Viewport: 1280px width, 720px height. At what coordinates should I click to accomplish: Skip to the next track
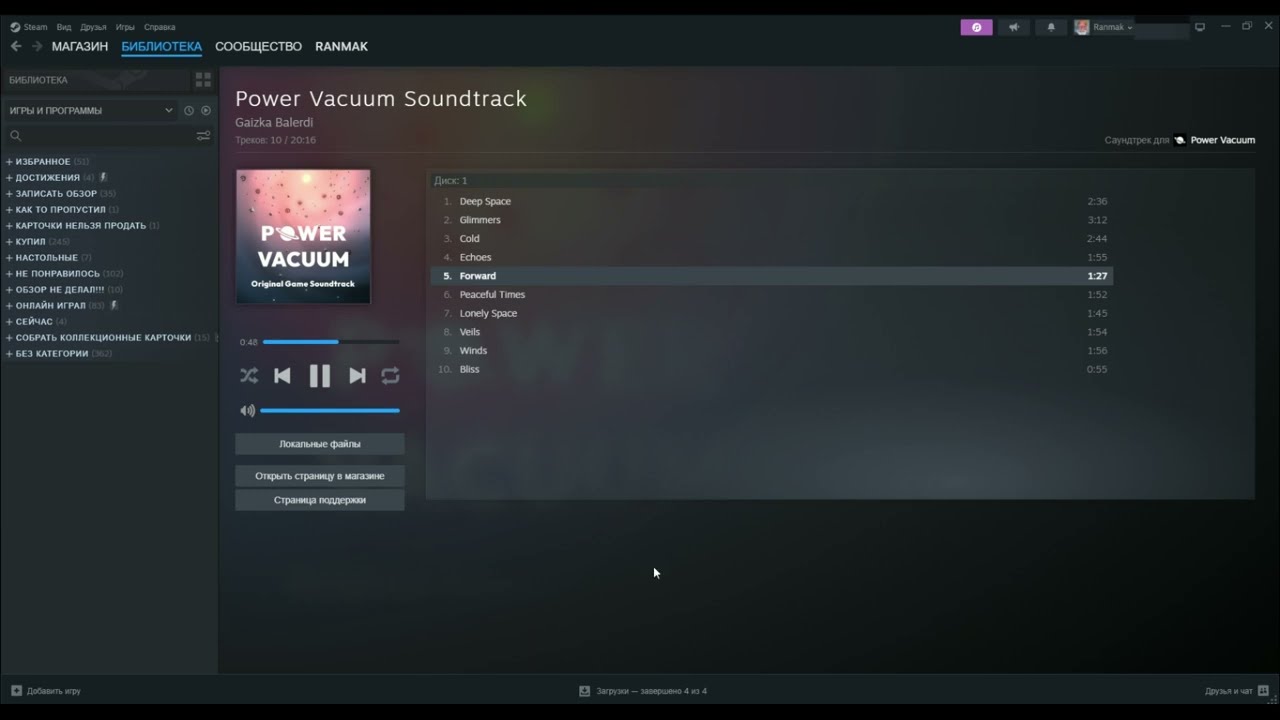click(x=357, y=376)
